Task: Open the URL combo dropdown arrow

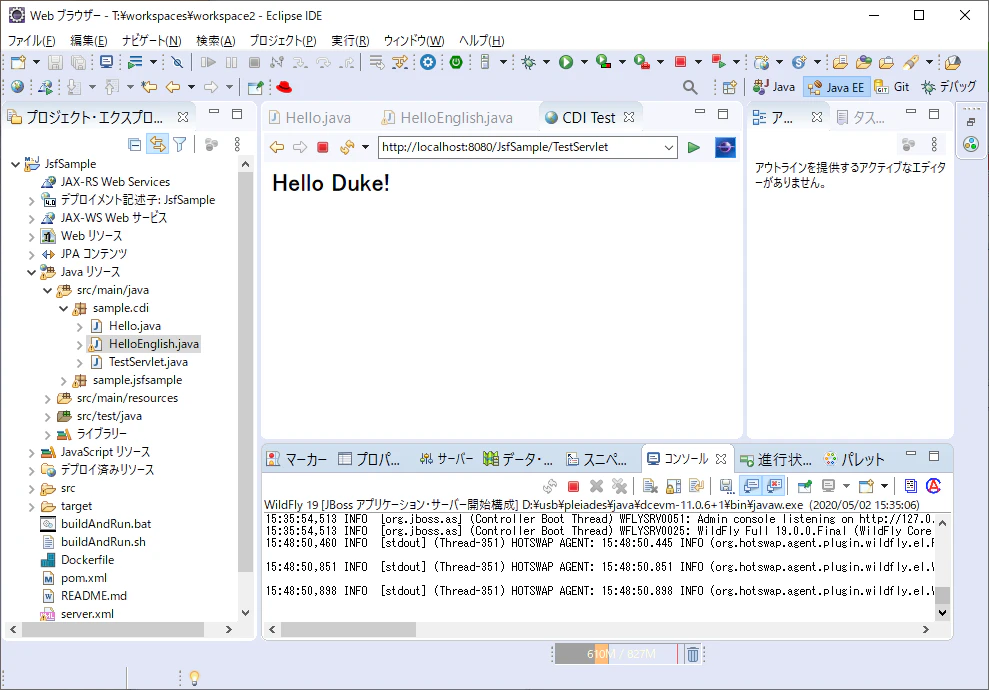Action: pyautogui.click(x=668, y=148)
